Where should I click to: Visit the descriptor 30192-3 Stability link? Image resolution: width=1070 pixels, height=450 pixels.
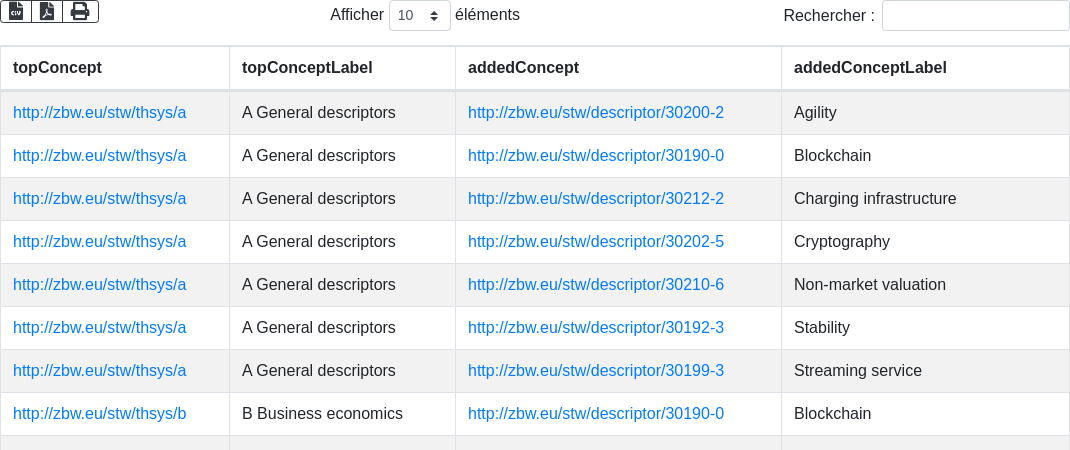point(595,328)
